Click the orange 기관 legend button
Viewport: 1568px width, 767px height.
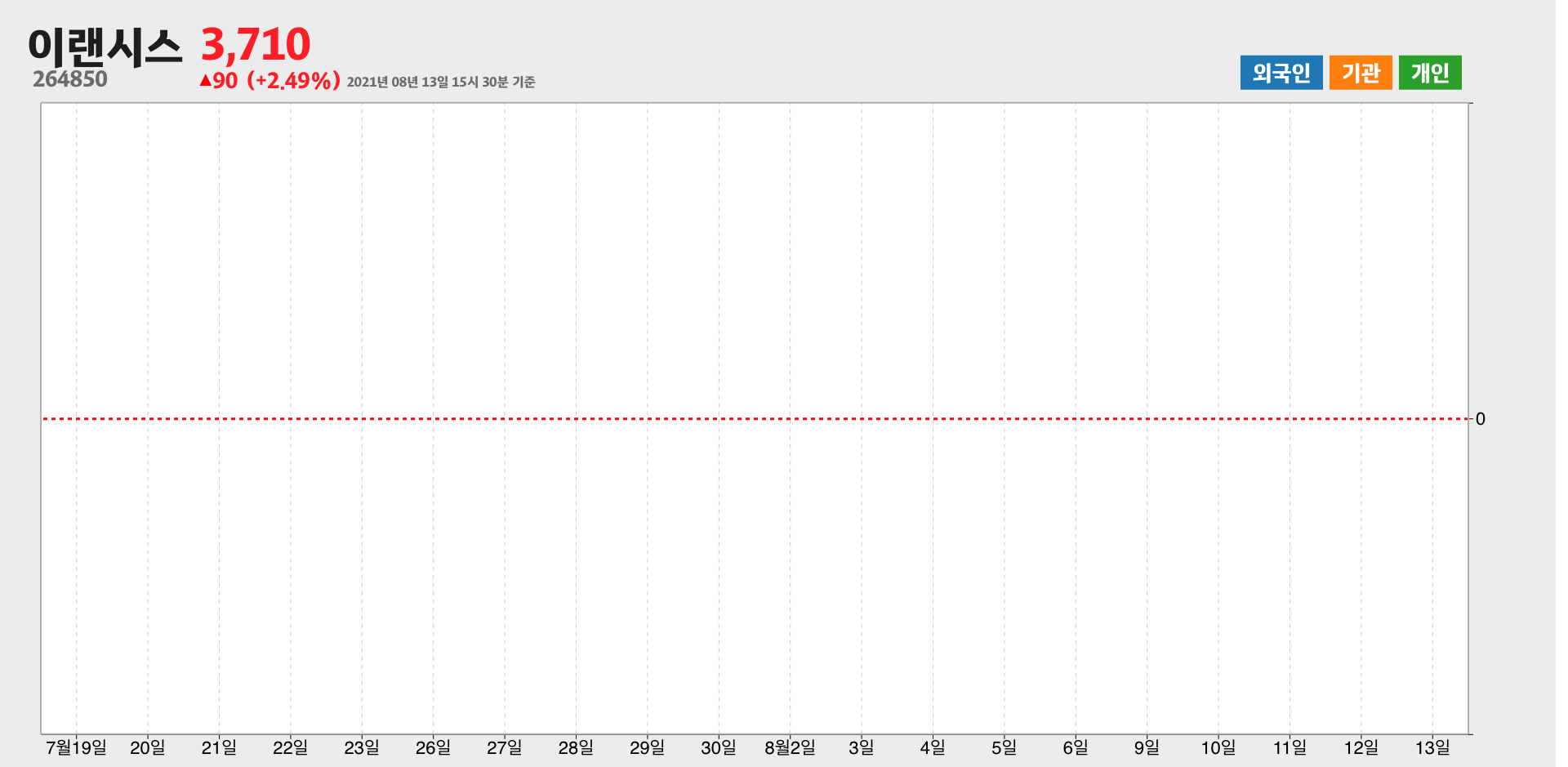click(x=1361, y=73)
